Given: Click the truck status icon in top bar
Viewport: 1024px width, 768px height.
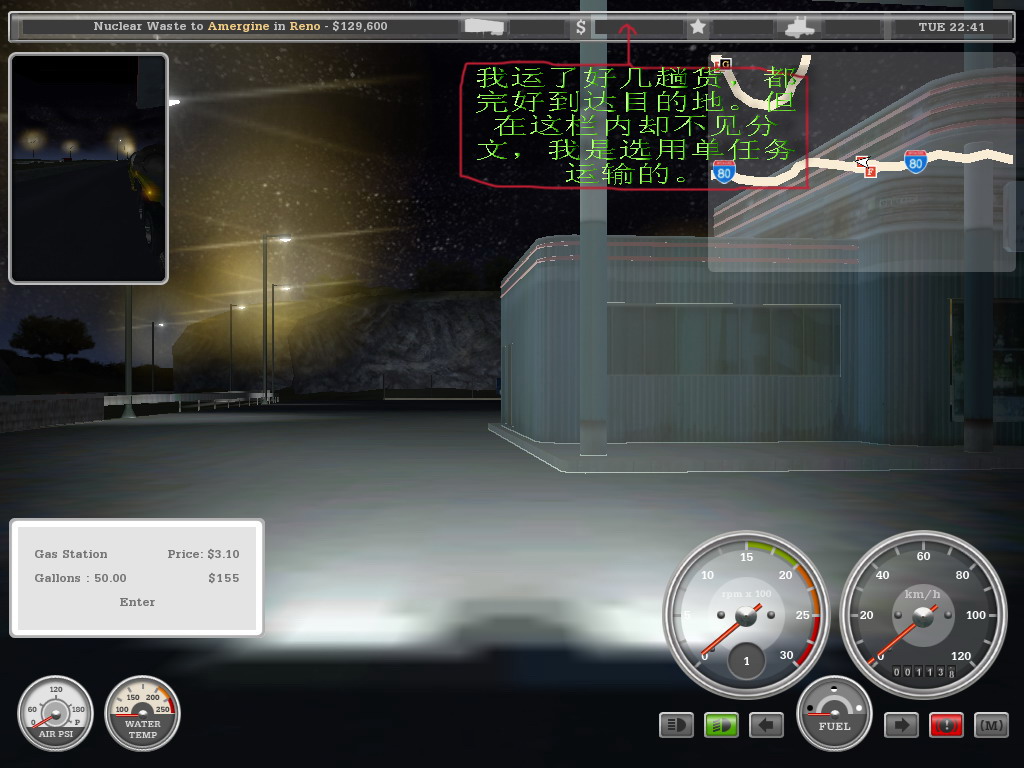Looking at the screenshot, I should tap(799, 27).
